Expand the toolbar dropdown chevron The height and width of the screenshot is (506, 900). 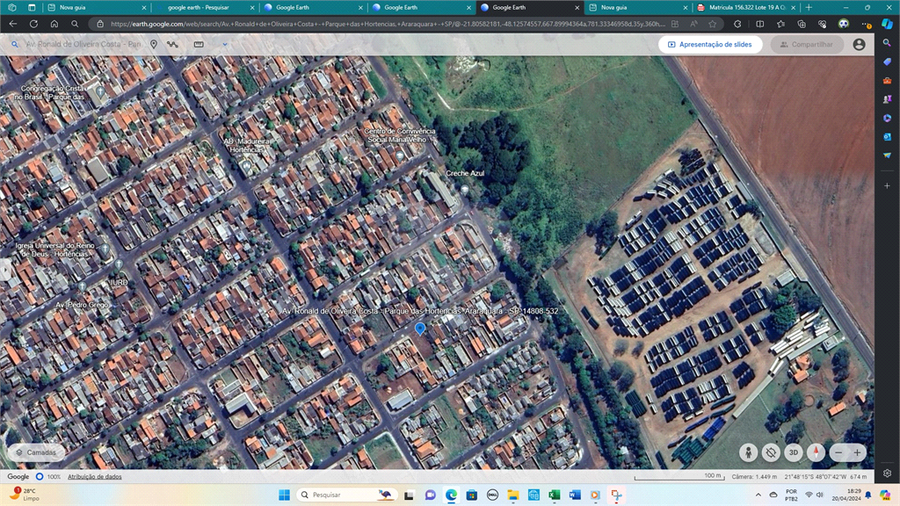tap(225, 44)
